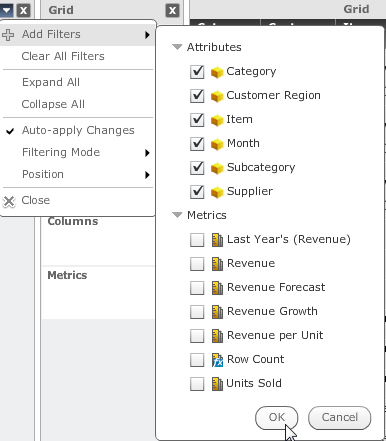Expand the Add Filters submenu arrow

(147, 35)
